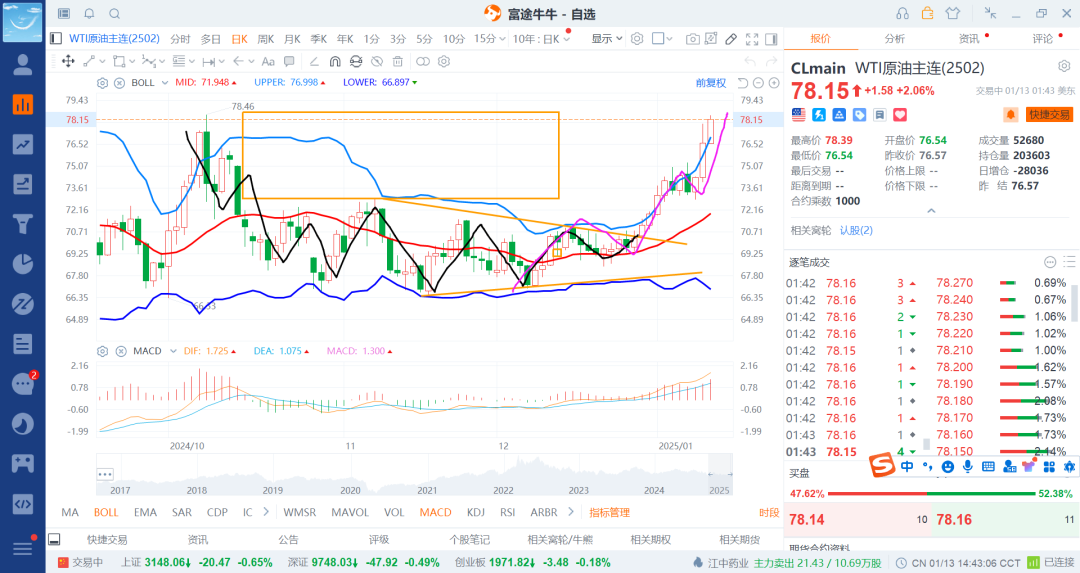Collapse the bottom panel square icon

(x=54, y=539)
